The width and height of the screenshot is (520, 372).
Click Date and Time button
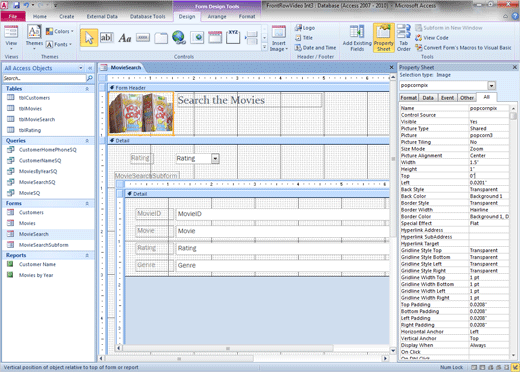click(x=315, y=48)
